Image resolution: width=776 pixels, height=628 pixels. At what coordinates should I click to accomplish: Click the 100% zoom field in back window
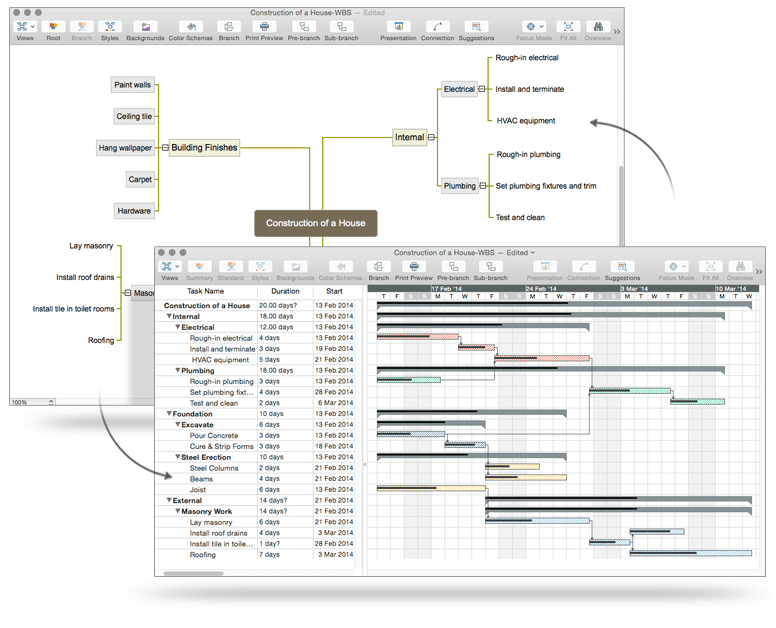point(32,402)
